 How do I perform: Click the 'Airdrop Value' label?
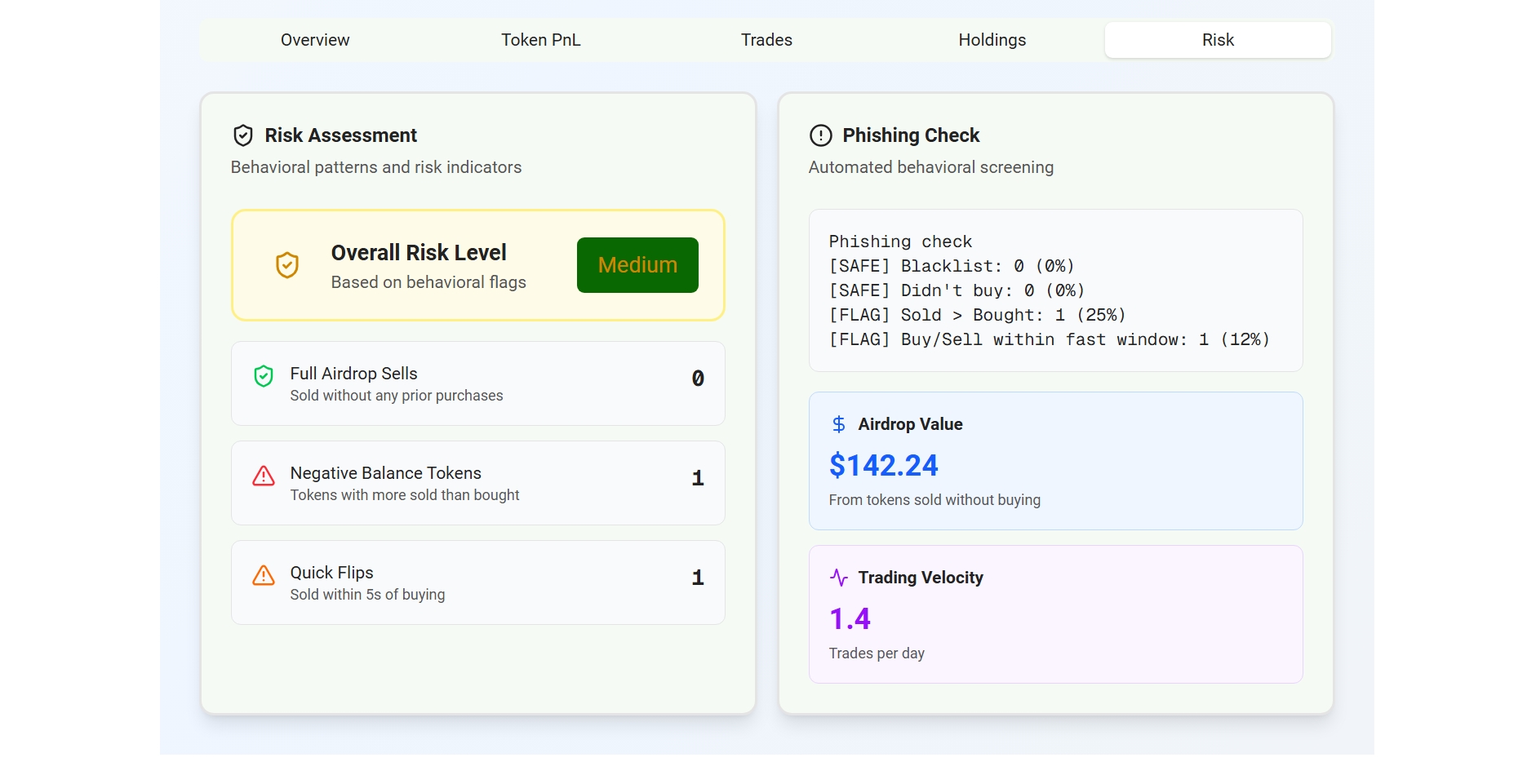point(910,424)
